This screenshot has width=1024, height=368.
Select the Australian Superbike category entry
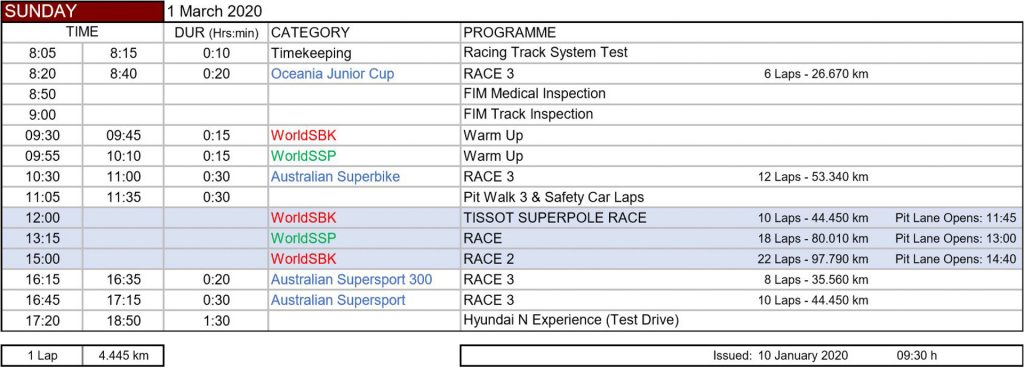click(335, 177)
